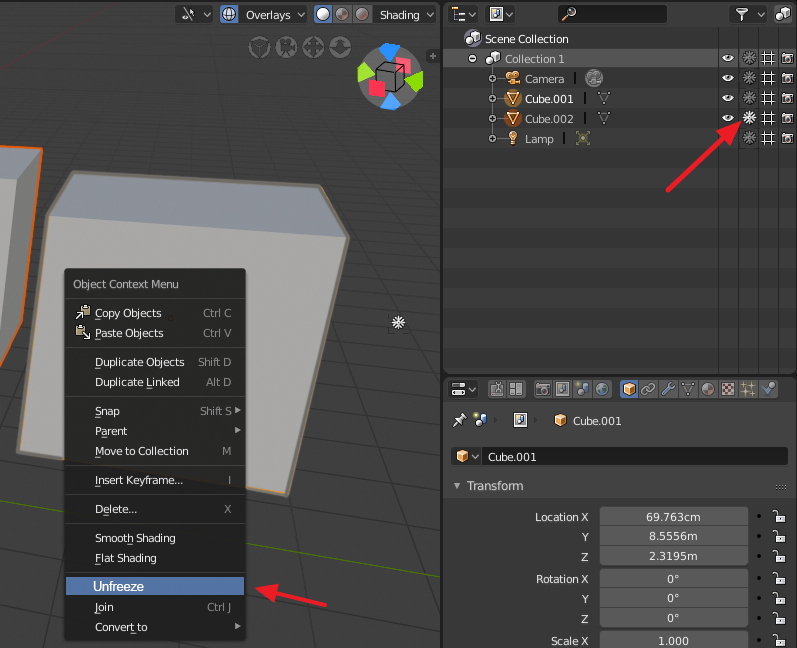Toggle perspective/orthographic view icon in viewport

point(259,47)
